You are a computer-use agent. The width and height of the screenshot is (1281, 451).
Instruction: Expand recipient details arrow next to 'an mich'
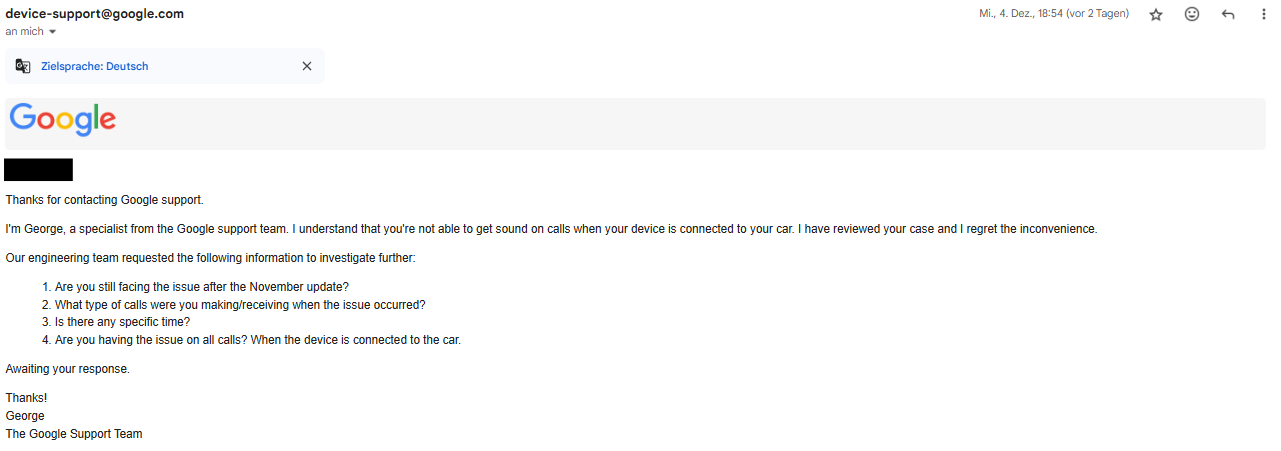pyautogui.click(x=53, y=32)
